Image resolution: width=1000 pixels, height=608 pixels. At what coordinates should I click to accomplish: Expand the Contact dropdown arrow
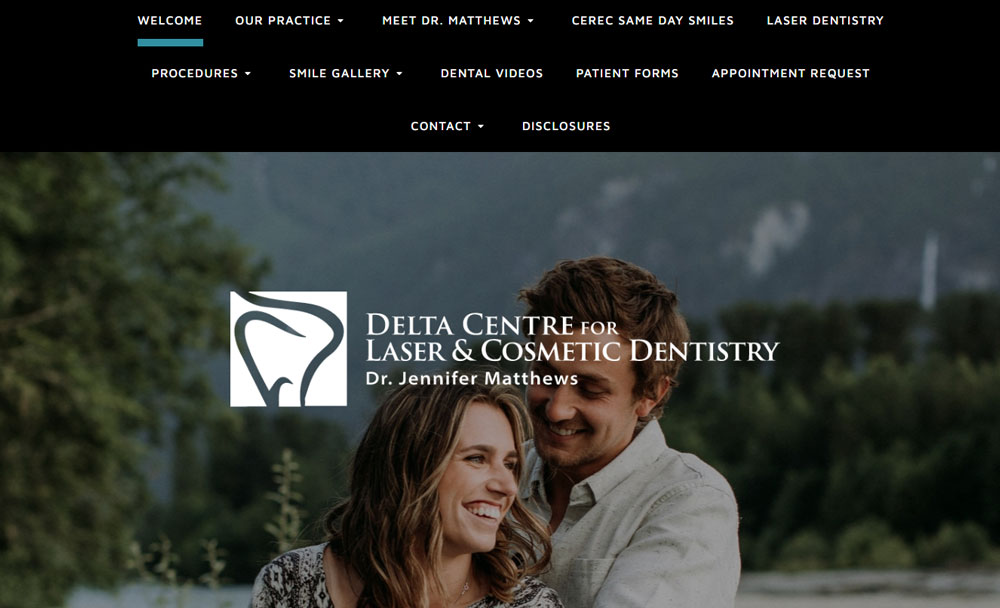(x=481, y=127)
